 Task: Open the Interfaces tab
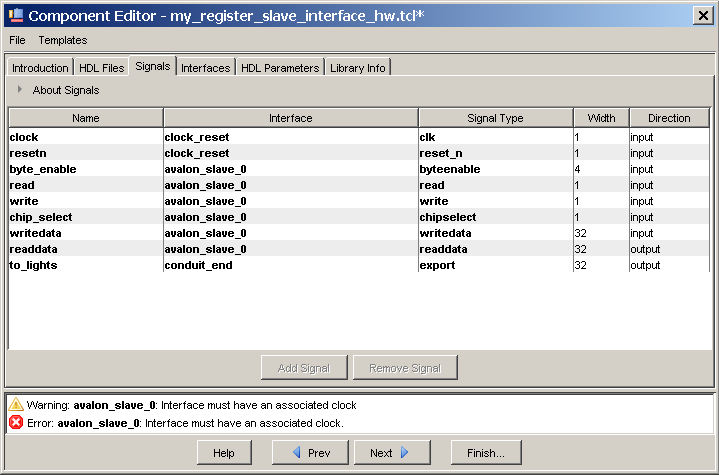[x=206, y=68]
